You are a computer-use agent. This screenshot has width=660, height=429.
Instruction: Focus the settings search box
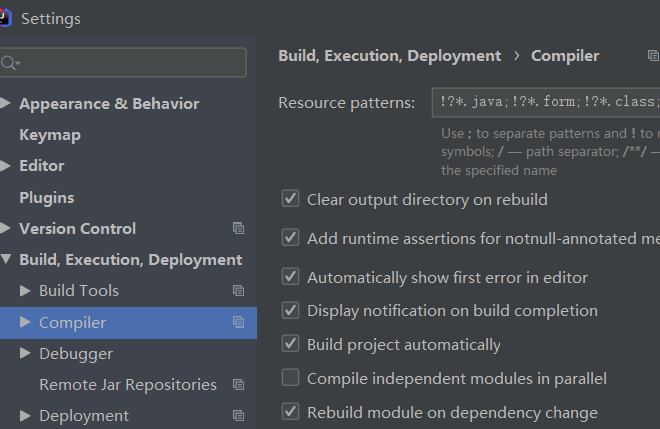[130, 63]
